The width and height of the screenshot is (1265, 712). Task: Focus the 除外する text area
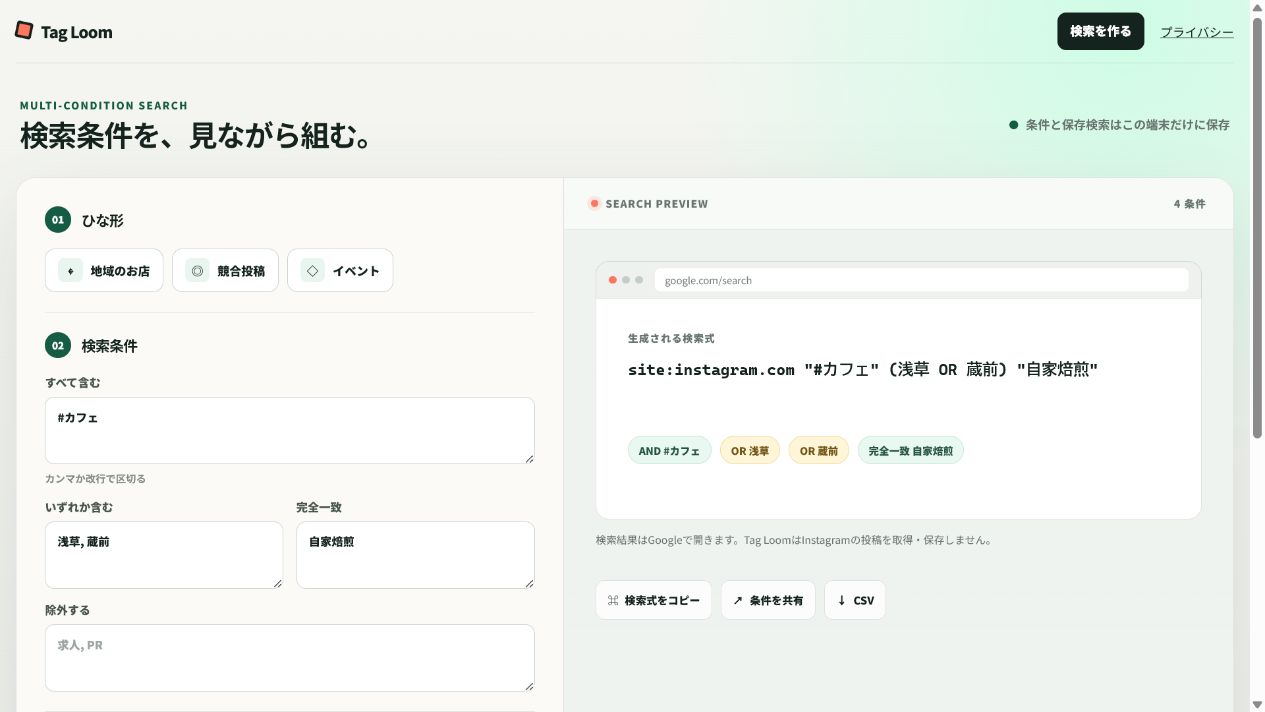pyautogui.click(x=290, y=658)
